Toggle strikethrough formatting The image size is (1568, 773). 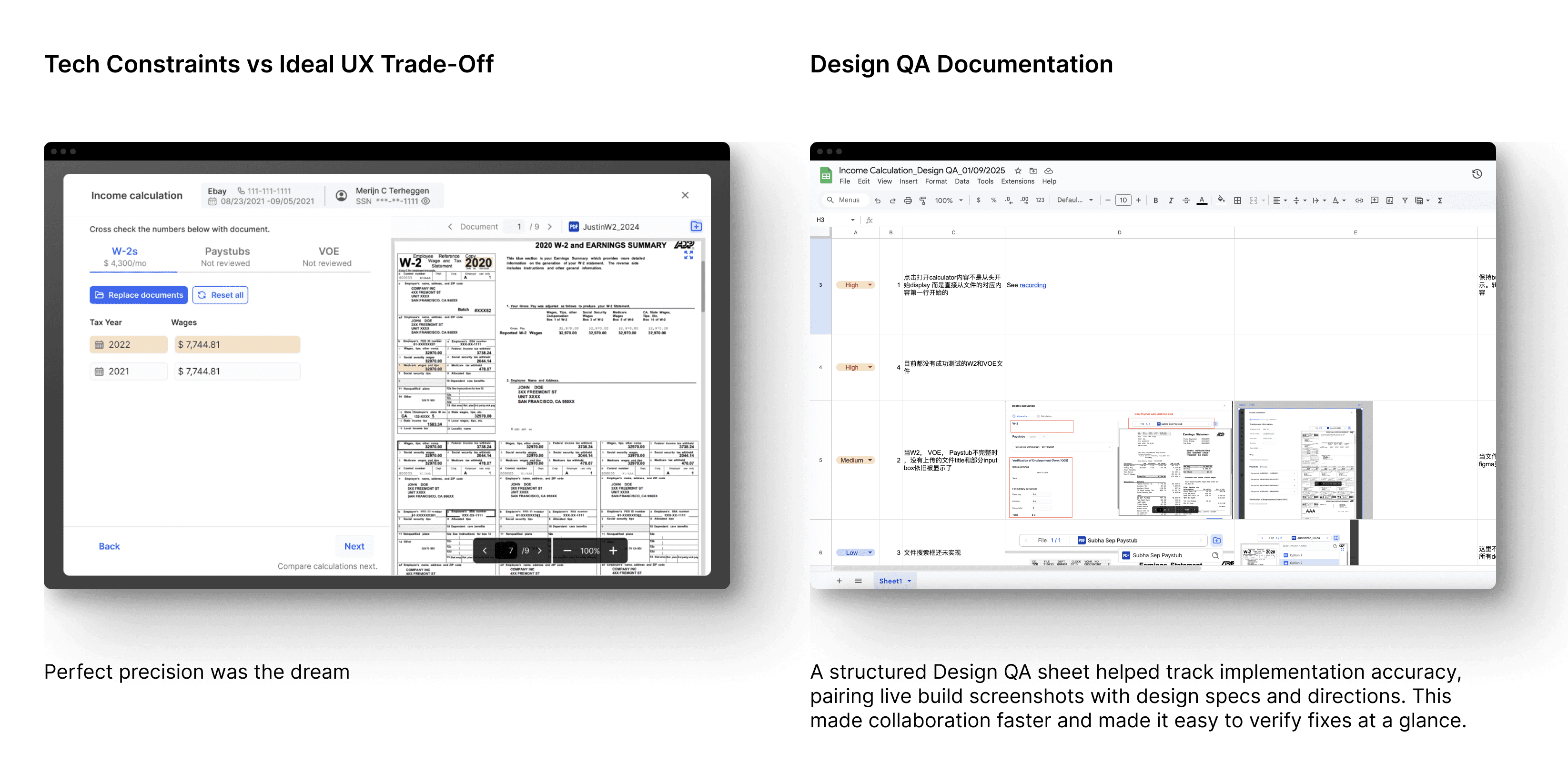click(x=1186, y=200)
